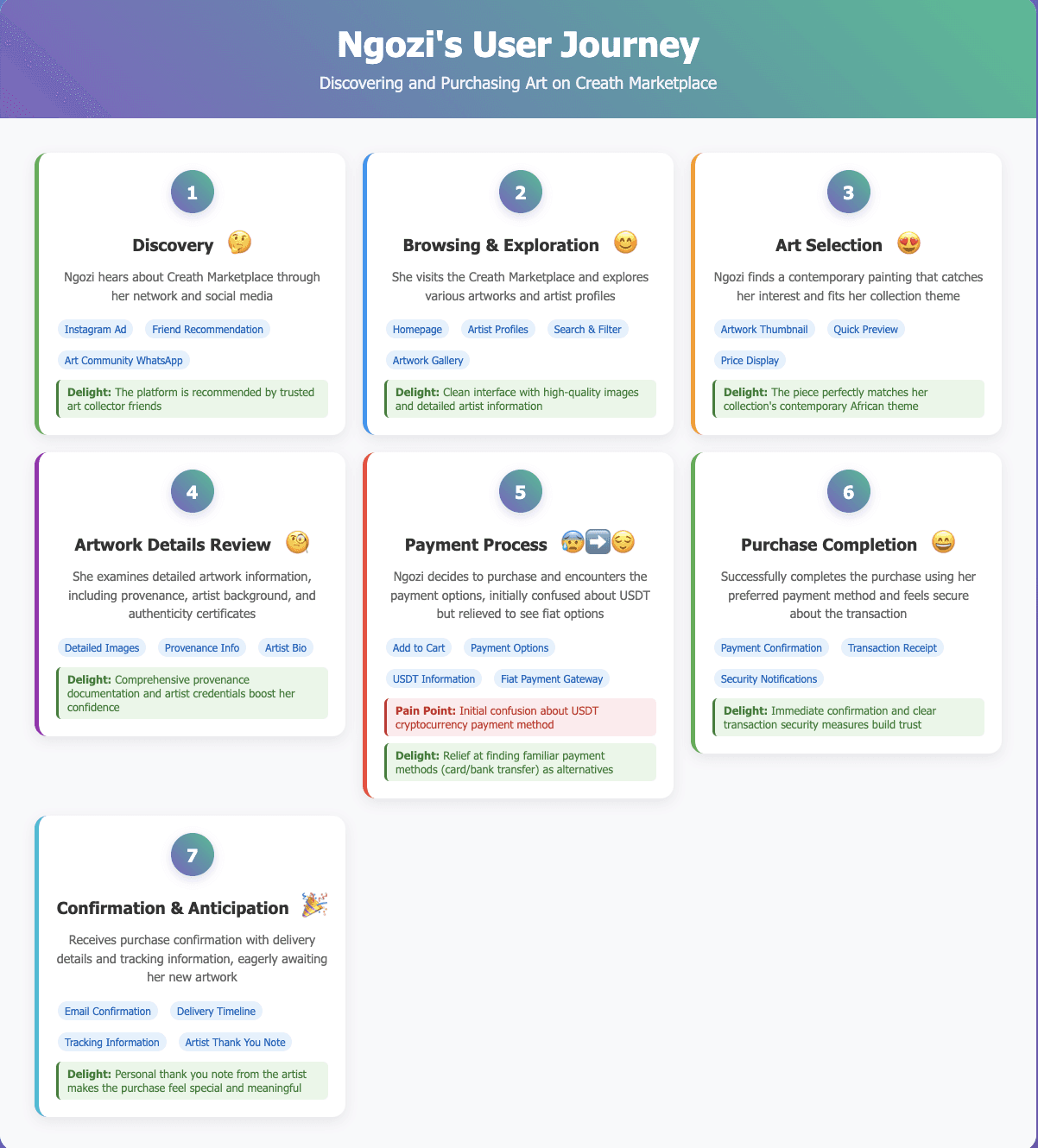The width and height of the screenshot is (1038, 1148).
Task: Click the step 7 number badge
Action: click(x=192, y=855)
